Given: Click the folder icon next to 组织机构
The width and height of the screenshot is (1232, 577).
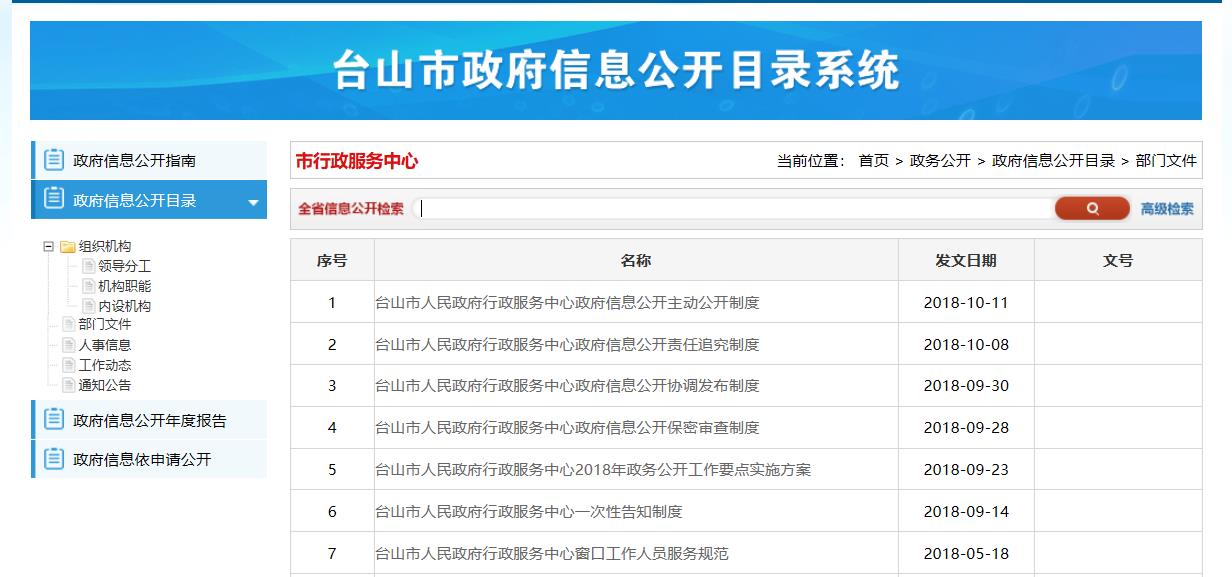Looking at the screenshot, I should point(67,246).
